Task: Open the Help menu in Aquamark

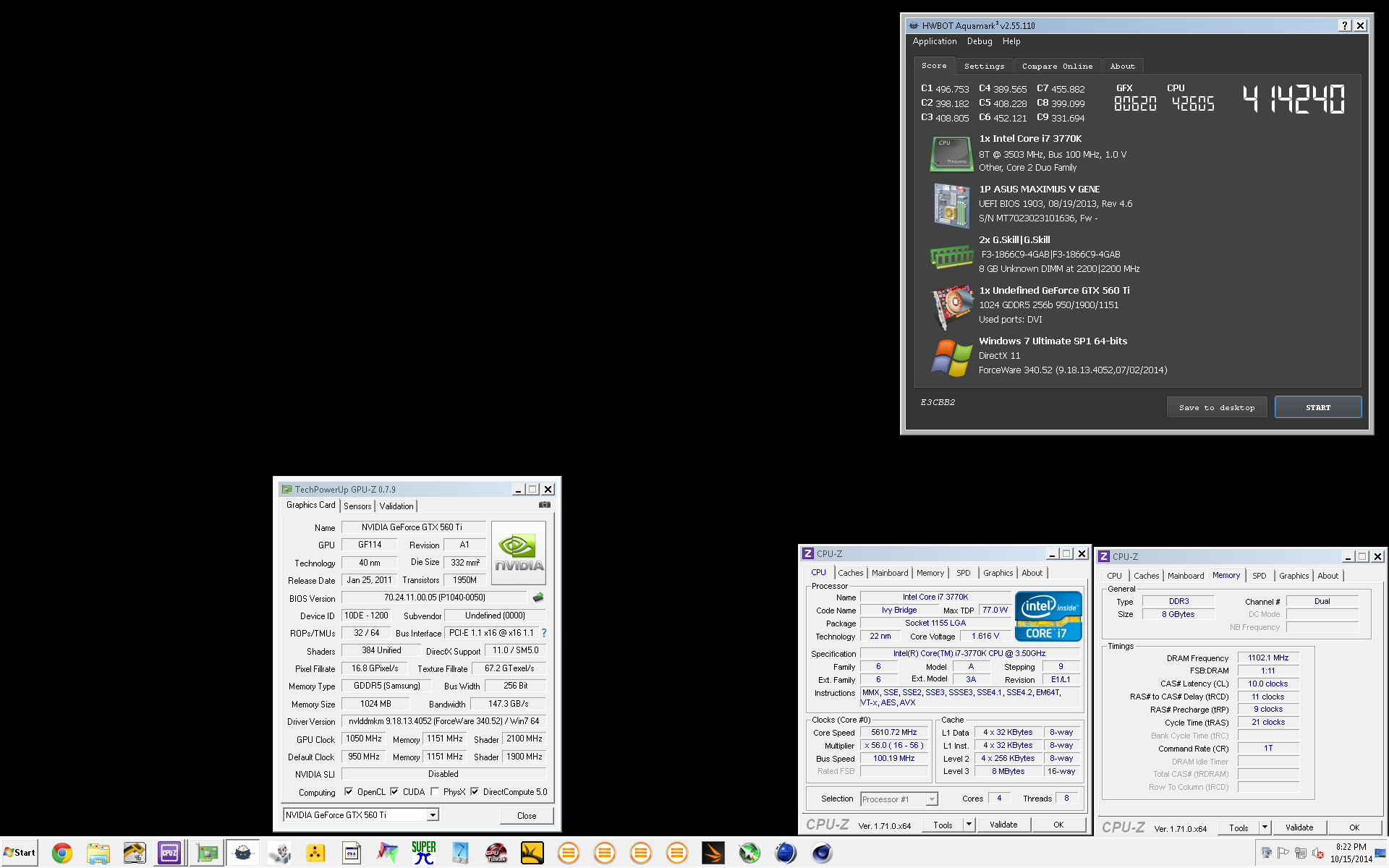Action: pyautogui.click(x=1011, y=42)
